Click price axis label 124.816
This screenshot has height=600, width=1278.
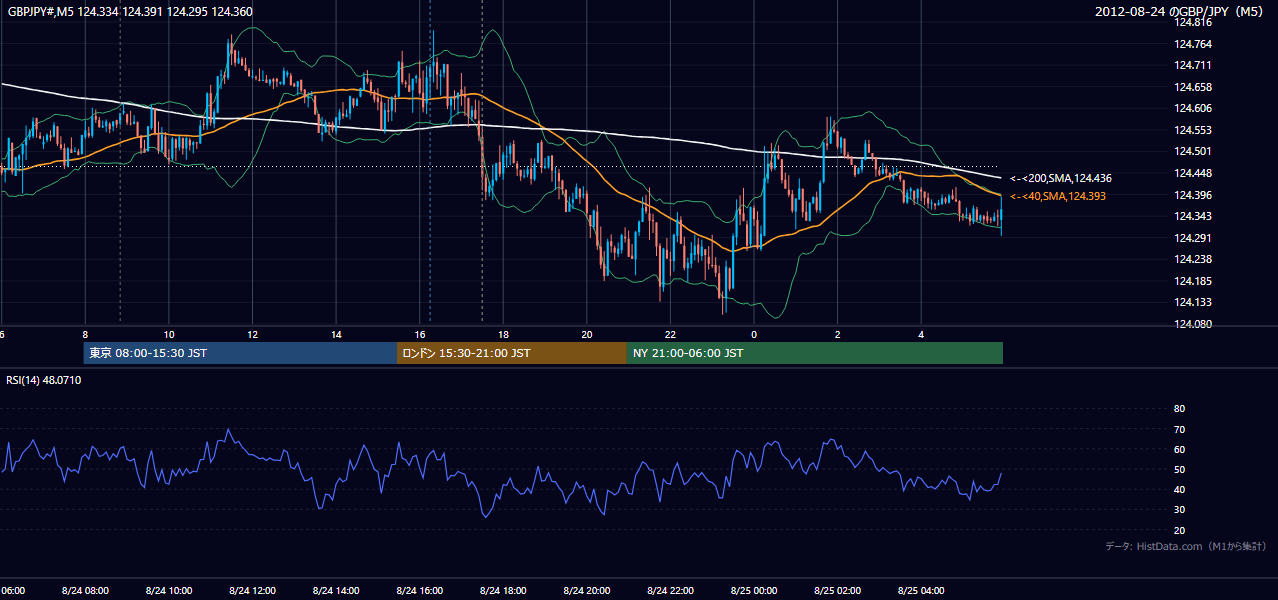click(1193, 22)
